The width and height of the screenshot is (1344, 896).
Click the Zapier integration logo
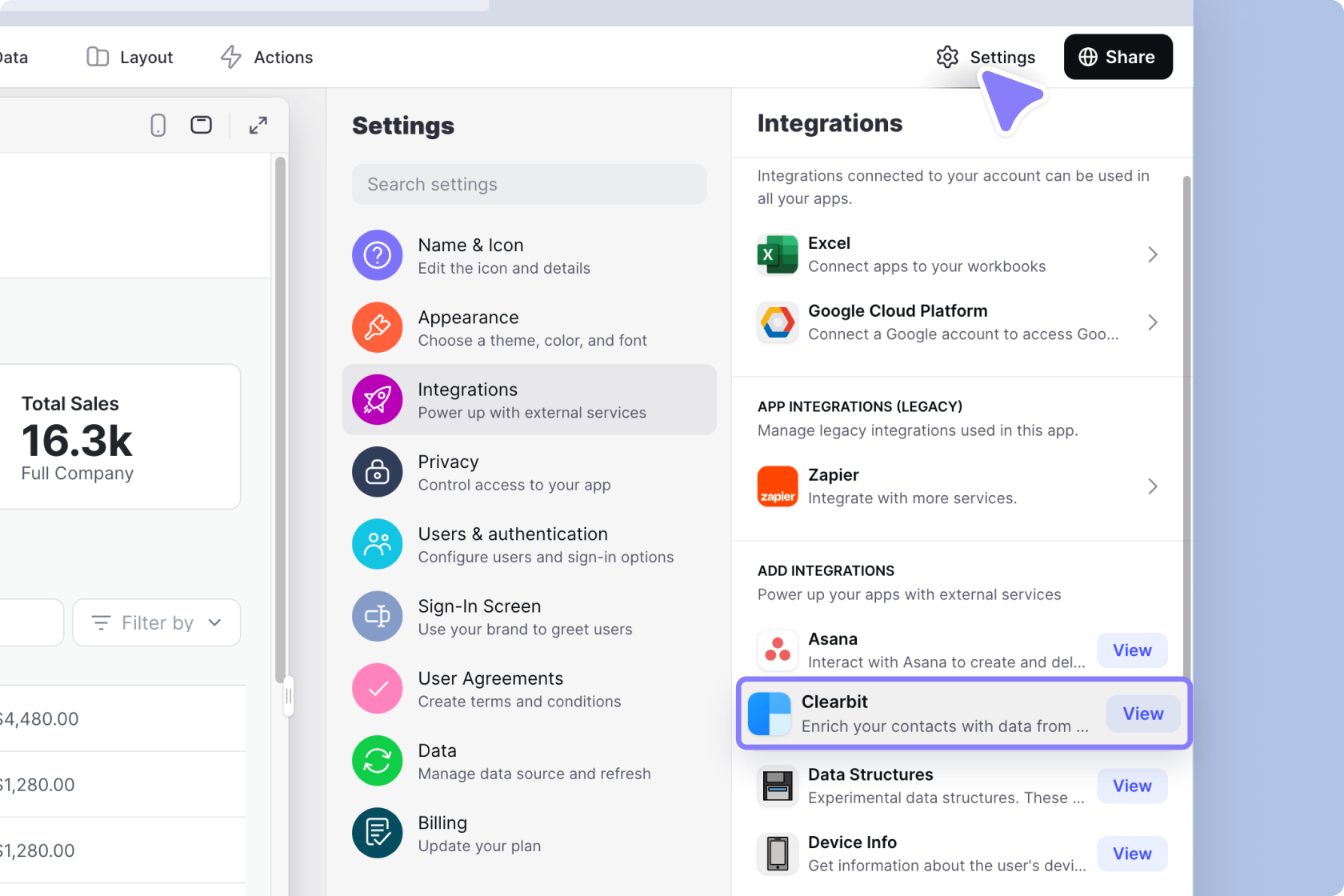pyautogui.click(x=777, y=486)
